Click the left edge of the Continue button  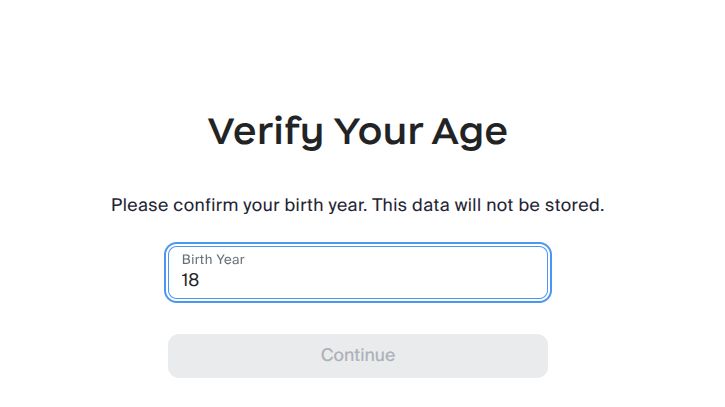tap(177, 355)
